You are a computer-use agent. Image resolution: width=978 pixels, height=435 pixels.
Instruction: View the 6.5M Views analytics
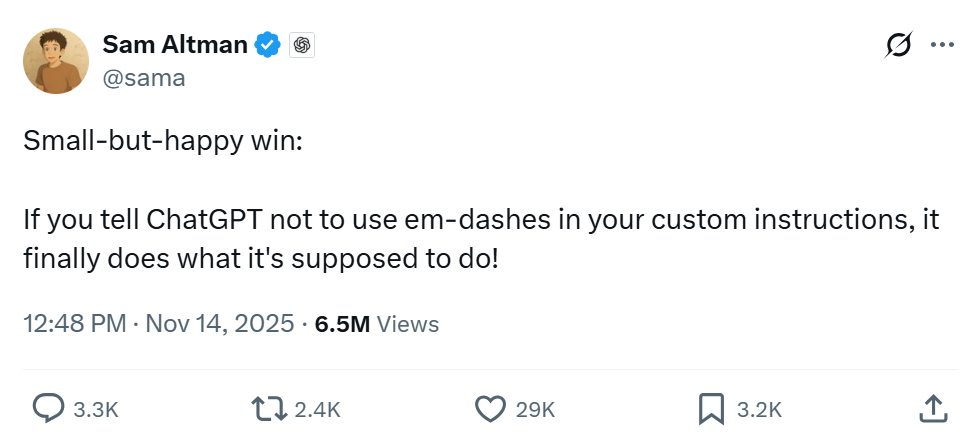pyautogui.click(x=376, y=324)
